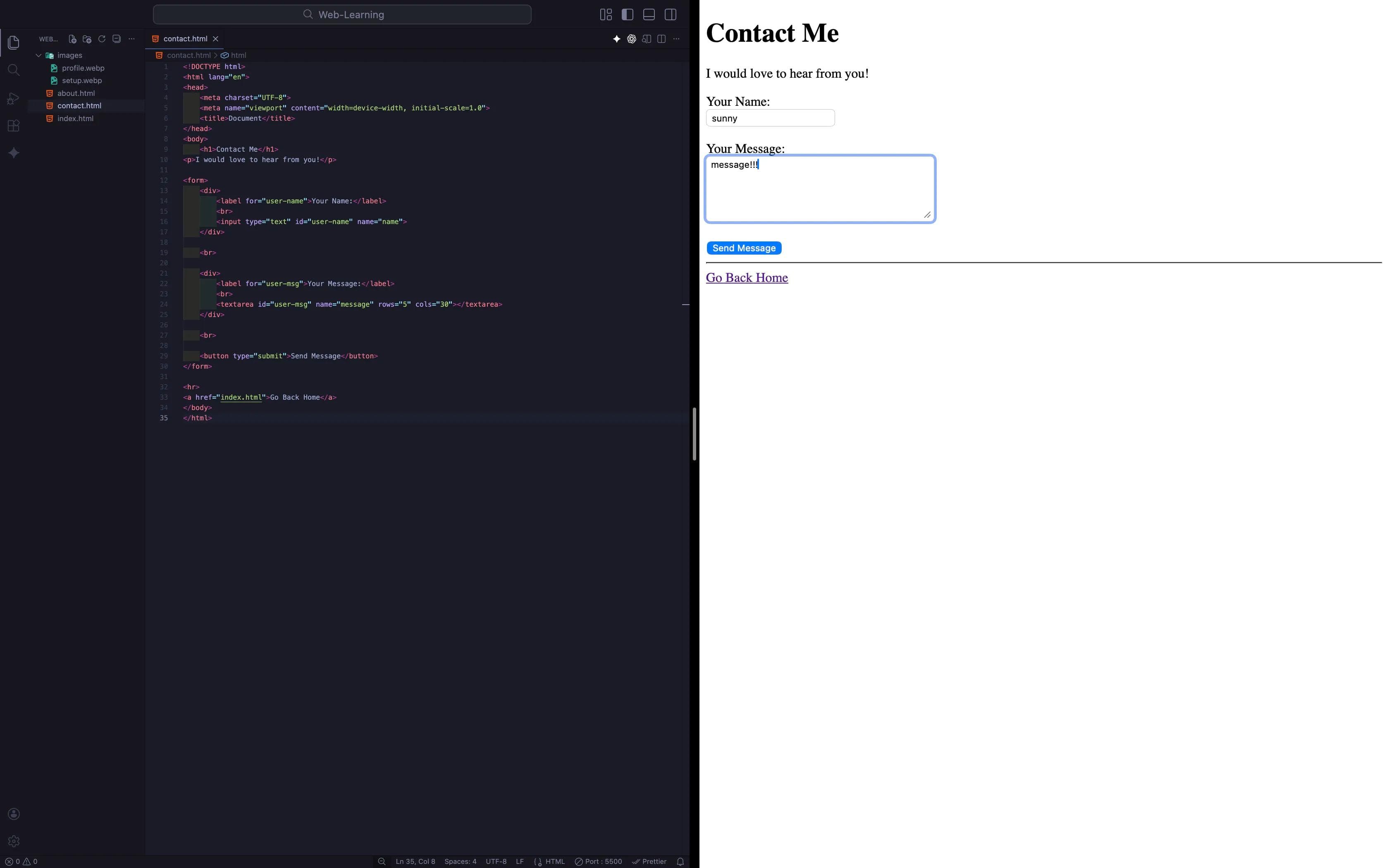Click the ChatGPT icon in editor toolbar
Image resolution: width=1389 pixels, height=868 pixels.
point(631,39)
